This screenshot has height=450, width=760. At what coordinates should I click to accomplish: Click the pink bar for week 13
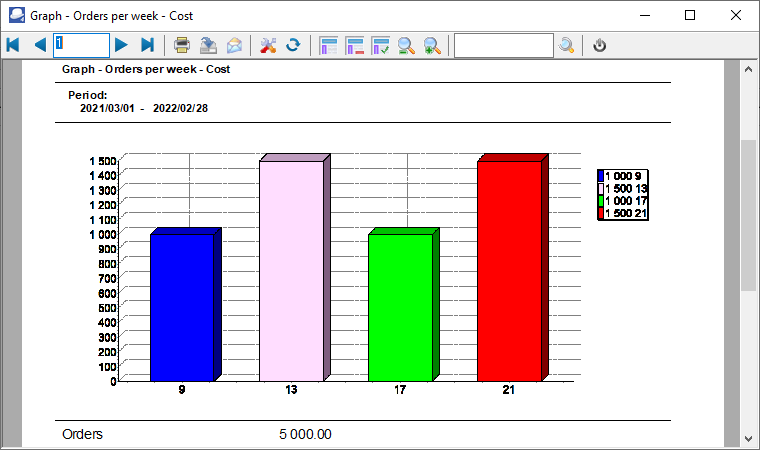[291, 271]
